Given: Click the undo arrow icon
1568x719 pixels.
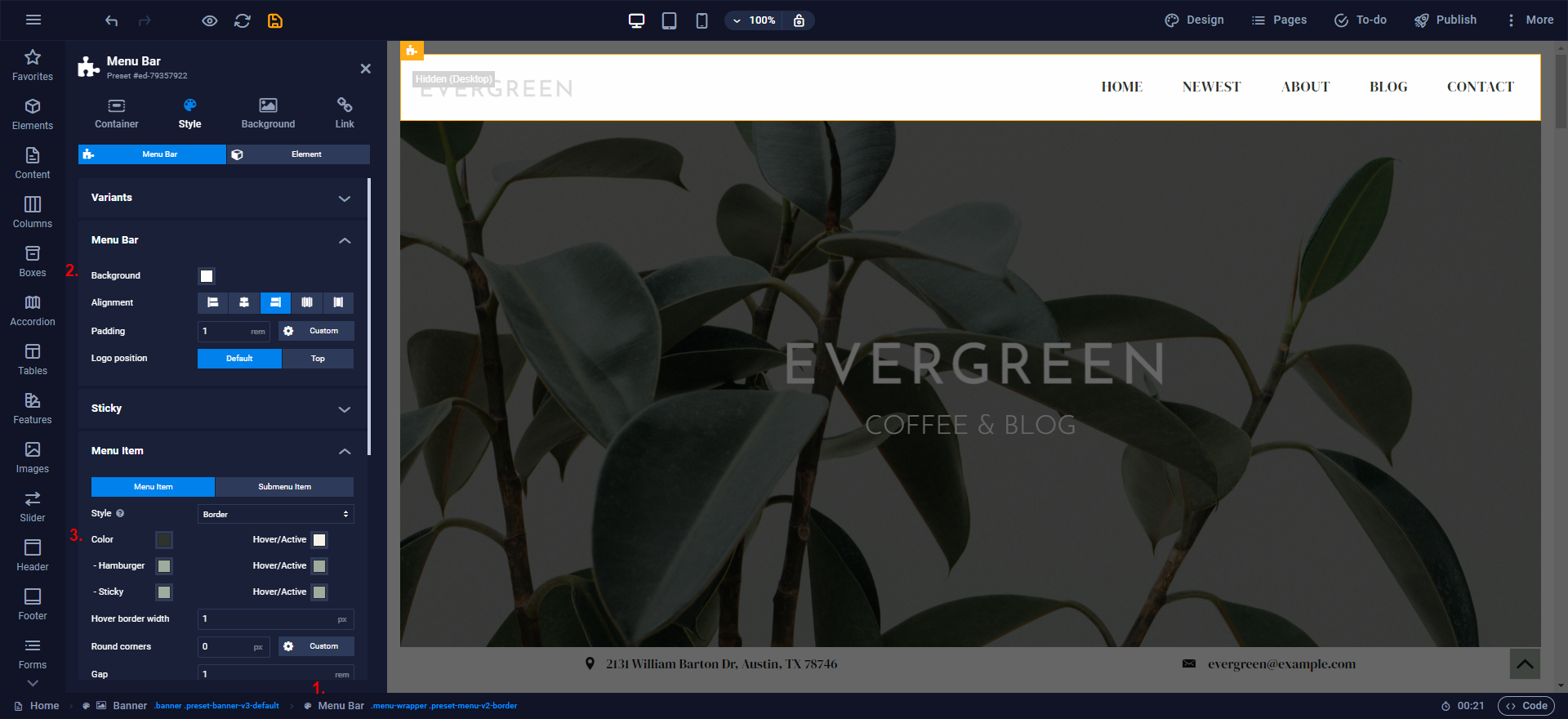Looking at the screenshot, I should click(112, 20).
